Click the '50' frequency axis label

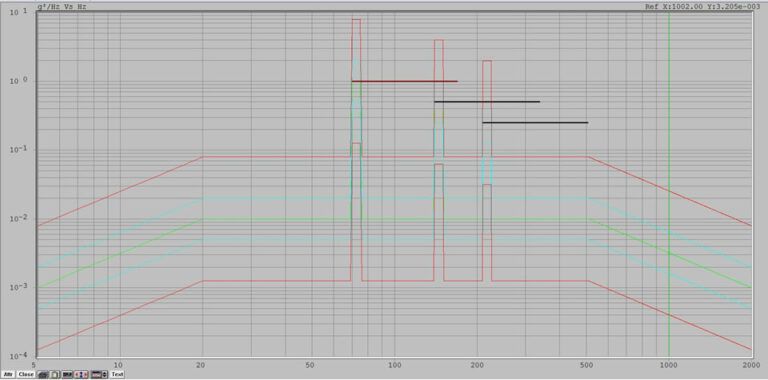[x=310, y=365]
